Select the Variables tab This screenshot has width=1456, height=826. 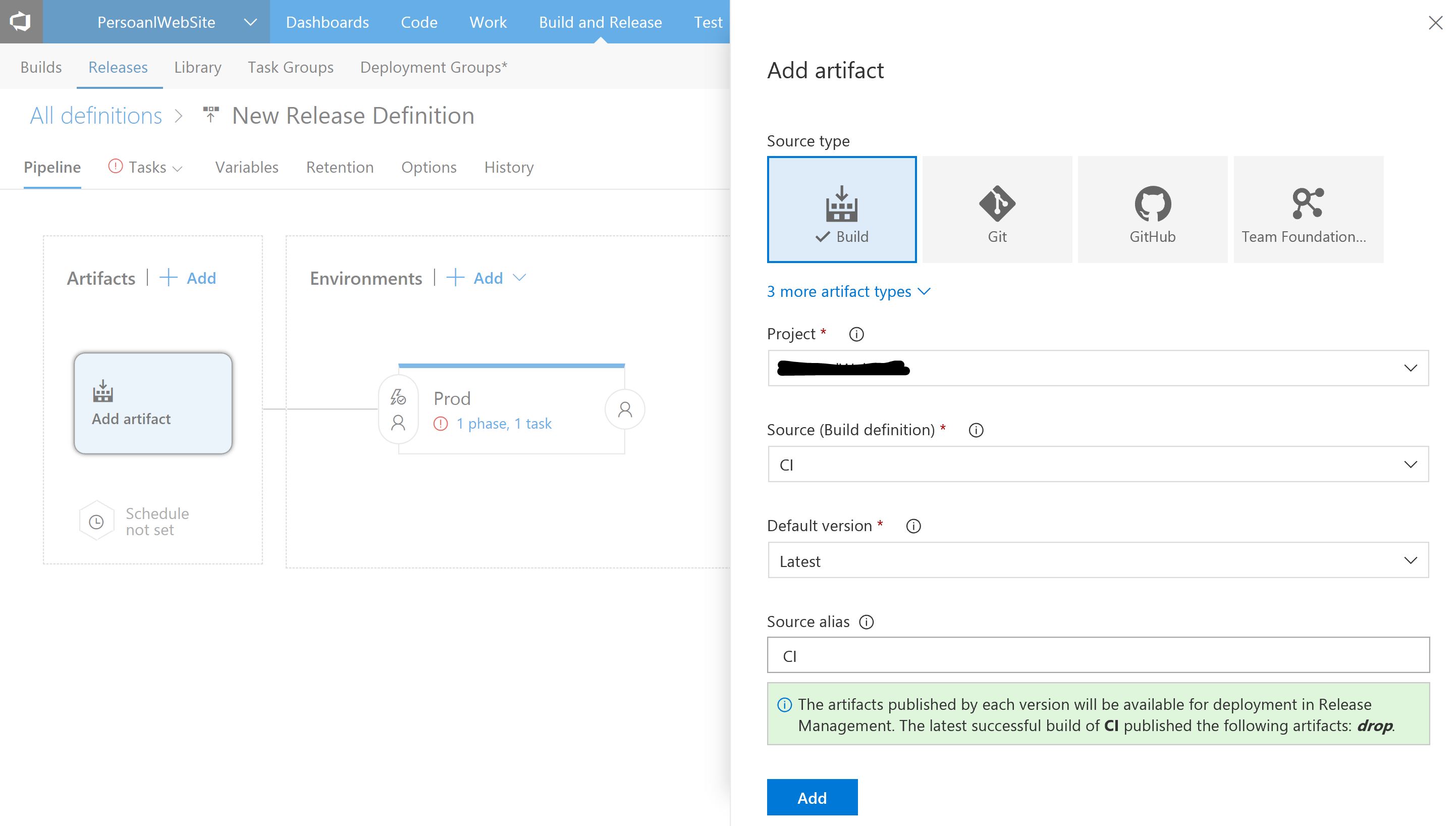246,167
